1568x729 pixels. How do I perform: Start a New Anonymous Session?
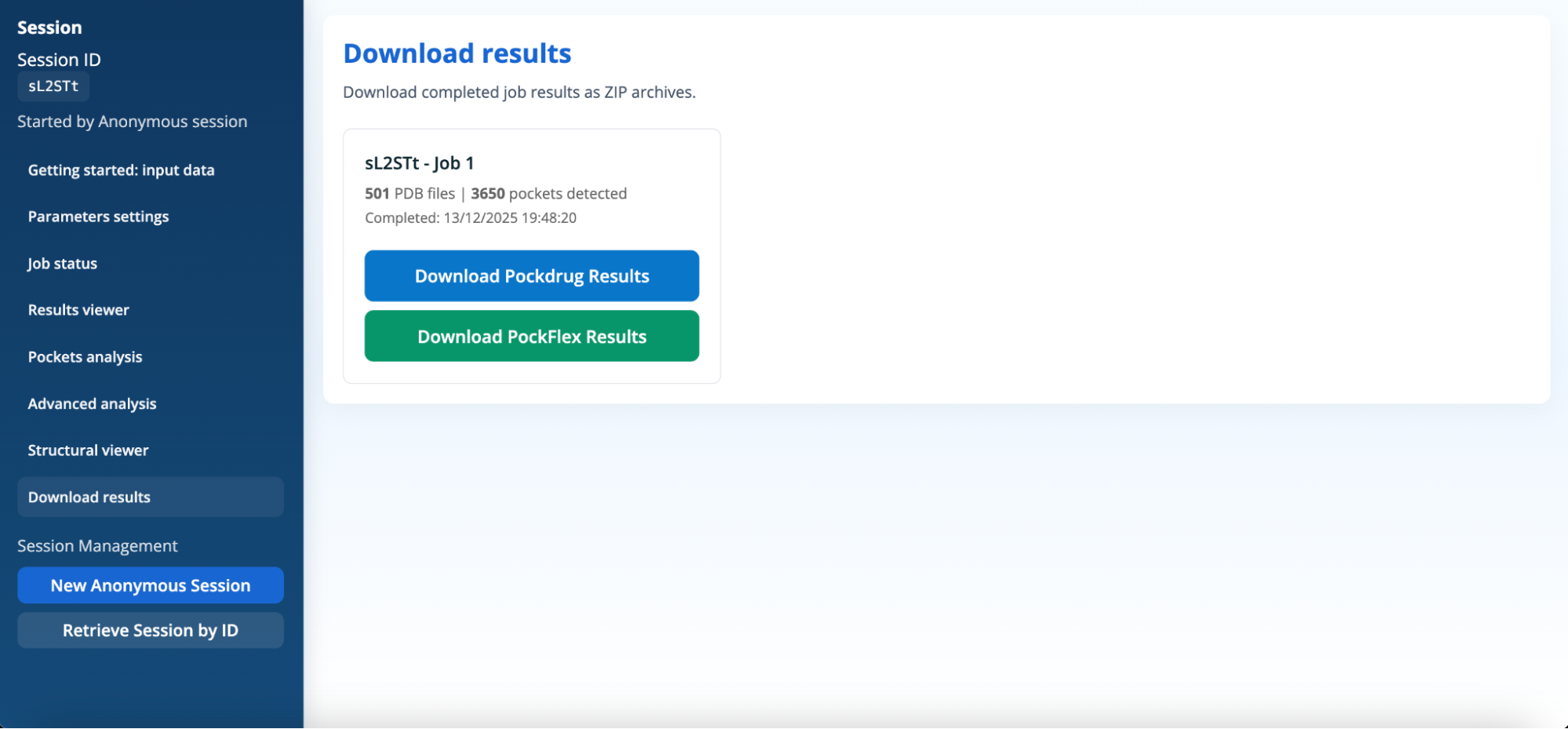151,586
